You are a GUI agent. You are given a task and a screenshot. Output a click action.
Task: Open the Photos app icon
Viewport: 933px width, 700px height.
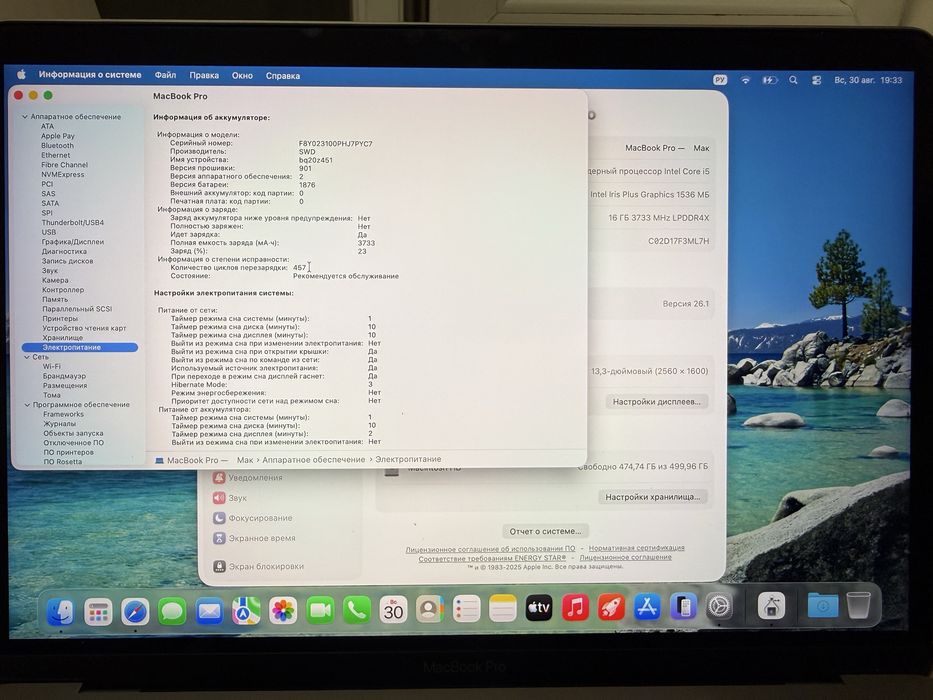coord(283,611)
